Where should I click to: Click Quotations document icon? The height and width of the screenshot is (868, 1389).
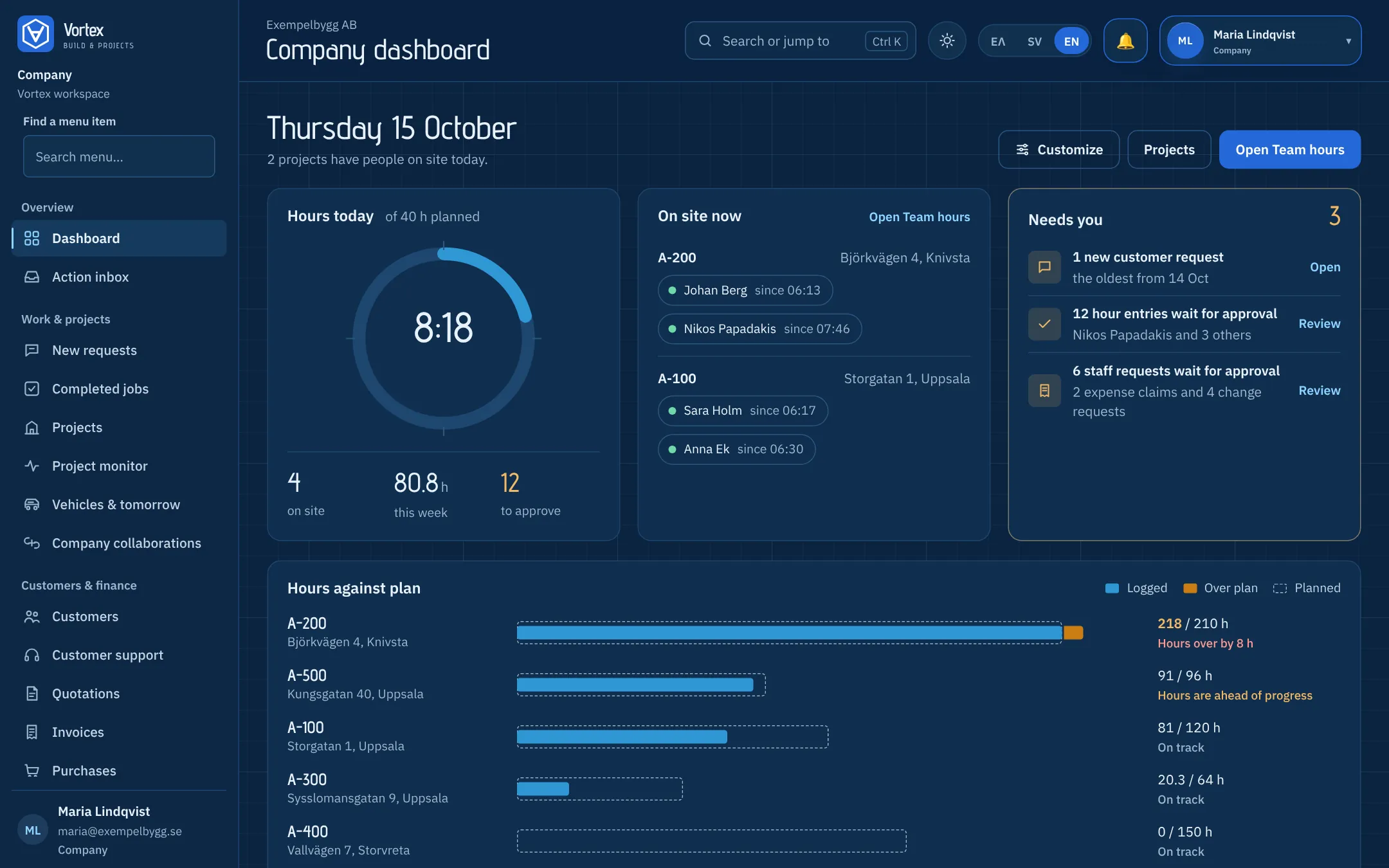(32, 693)
